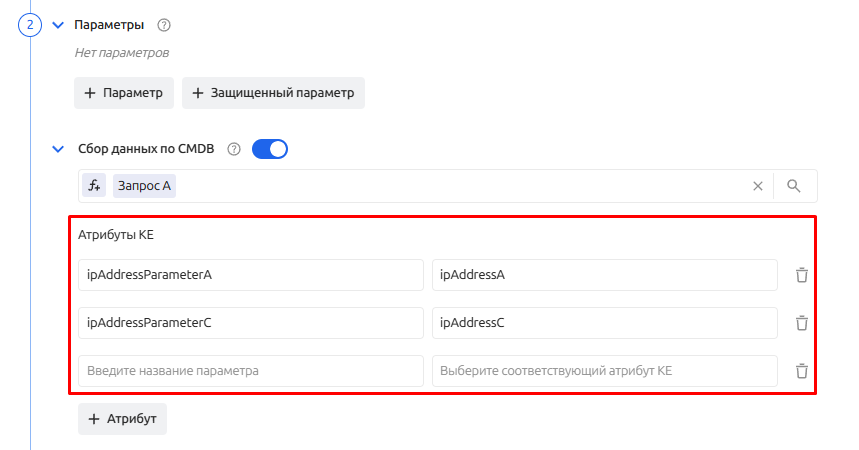Click the empty parameter name field
This screenshot has height=450, width=859.
tap(250, 371)
